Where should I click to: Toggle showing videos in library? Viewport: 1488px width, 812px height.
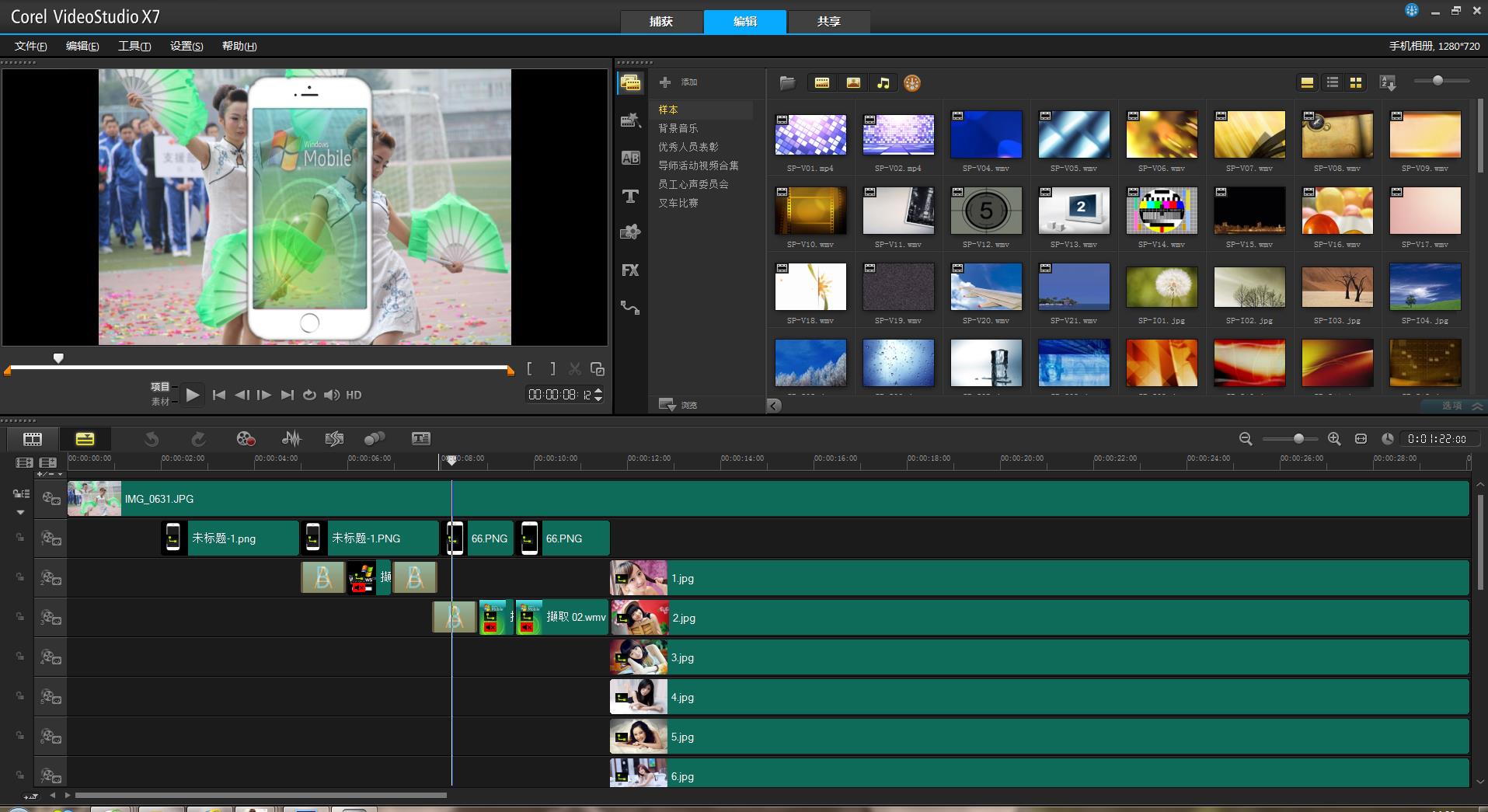click(x=822, y=83)
